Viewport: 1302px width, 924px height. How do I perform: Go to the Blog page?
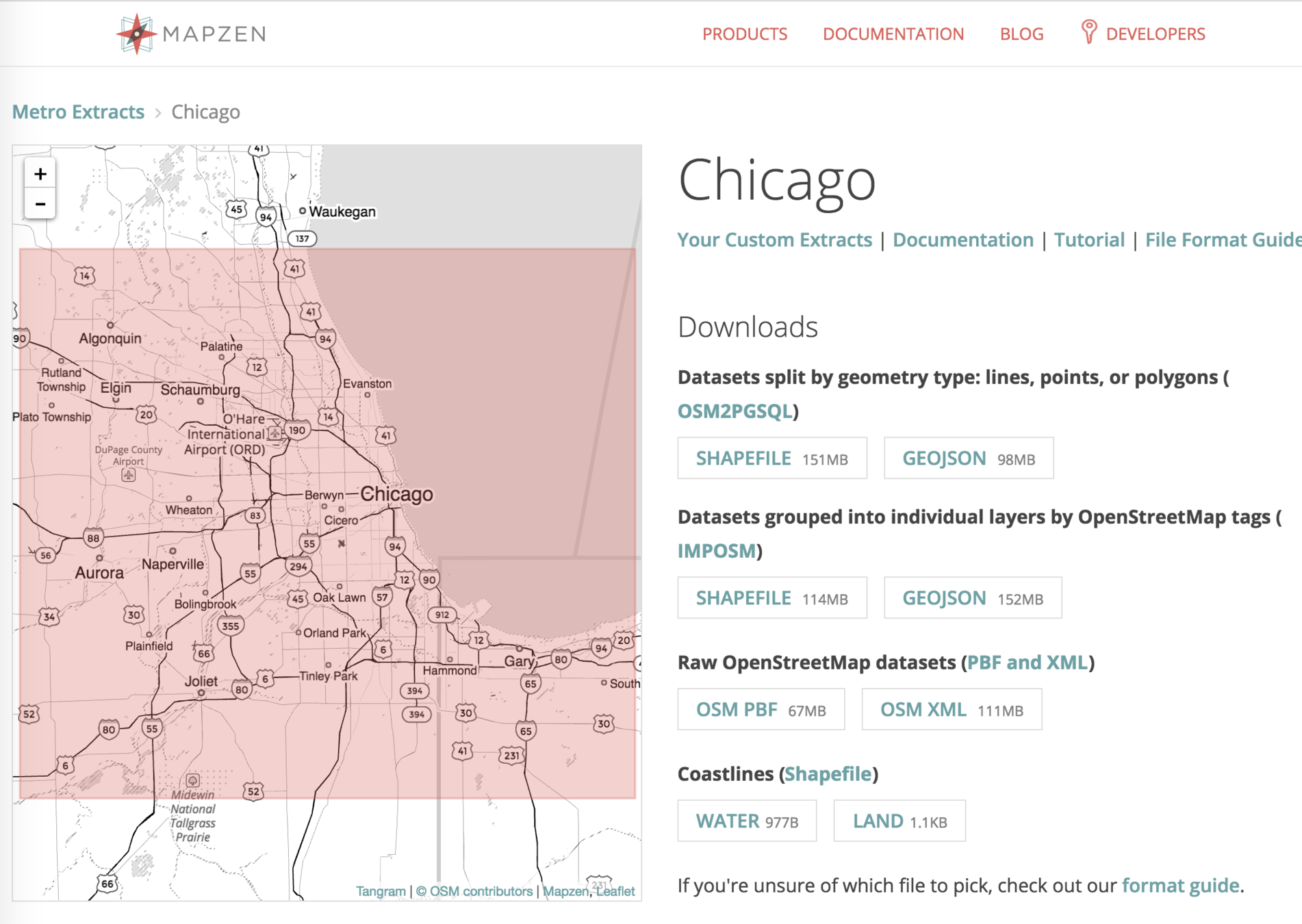pos(1021,34)
